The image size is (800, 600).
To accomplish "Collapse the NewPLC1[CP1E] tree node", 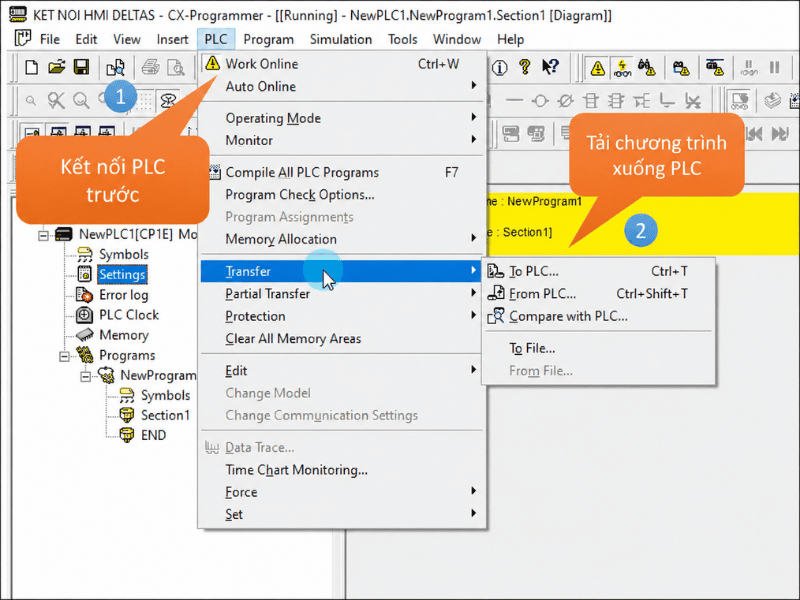I will click(43, 235).
